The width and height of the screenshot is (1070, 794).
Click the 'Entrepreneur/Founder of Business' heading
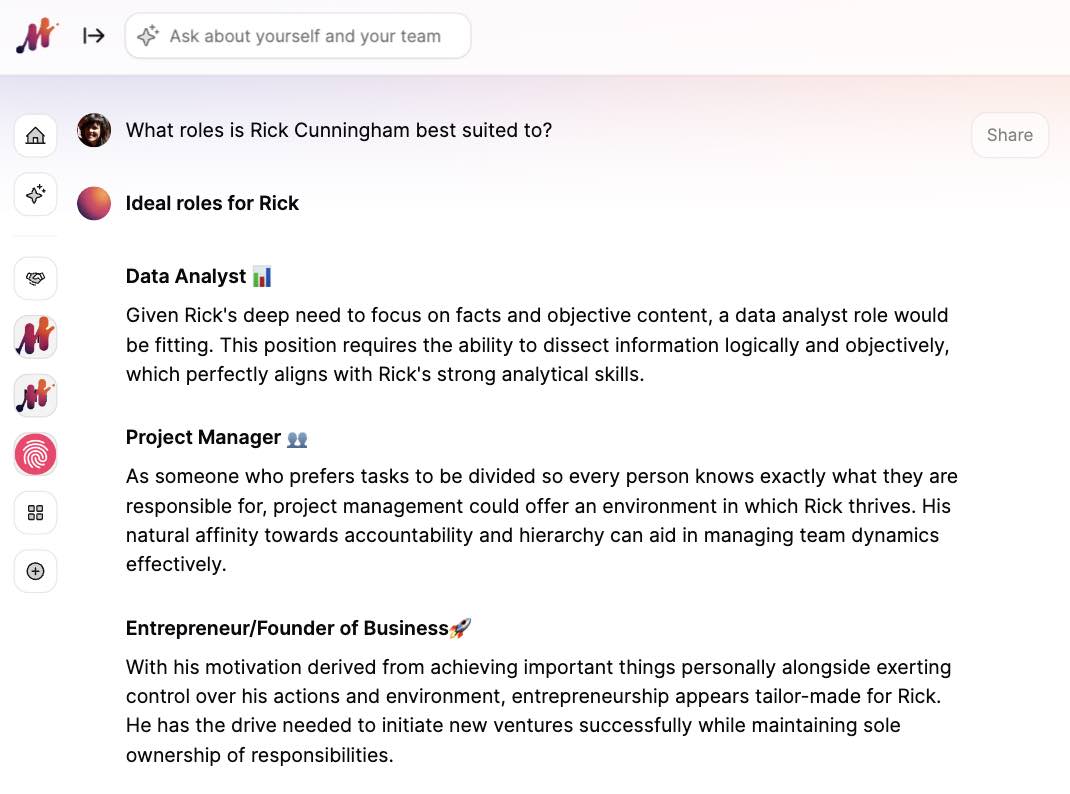point(287,628)
